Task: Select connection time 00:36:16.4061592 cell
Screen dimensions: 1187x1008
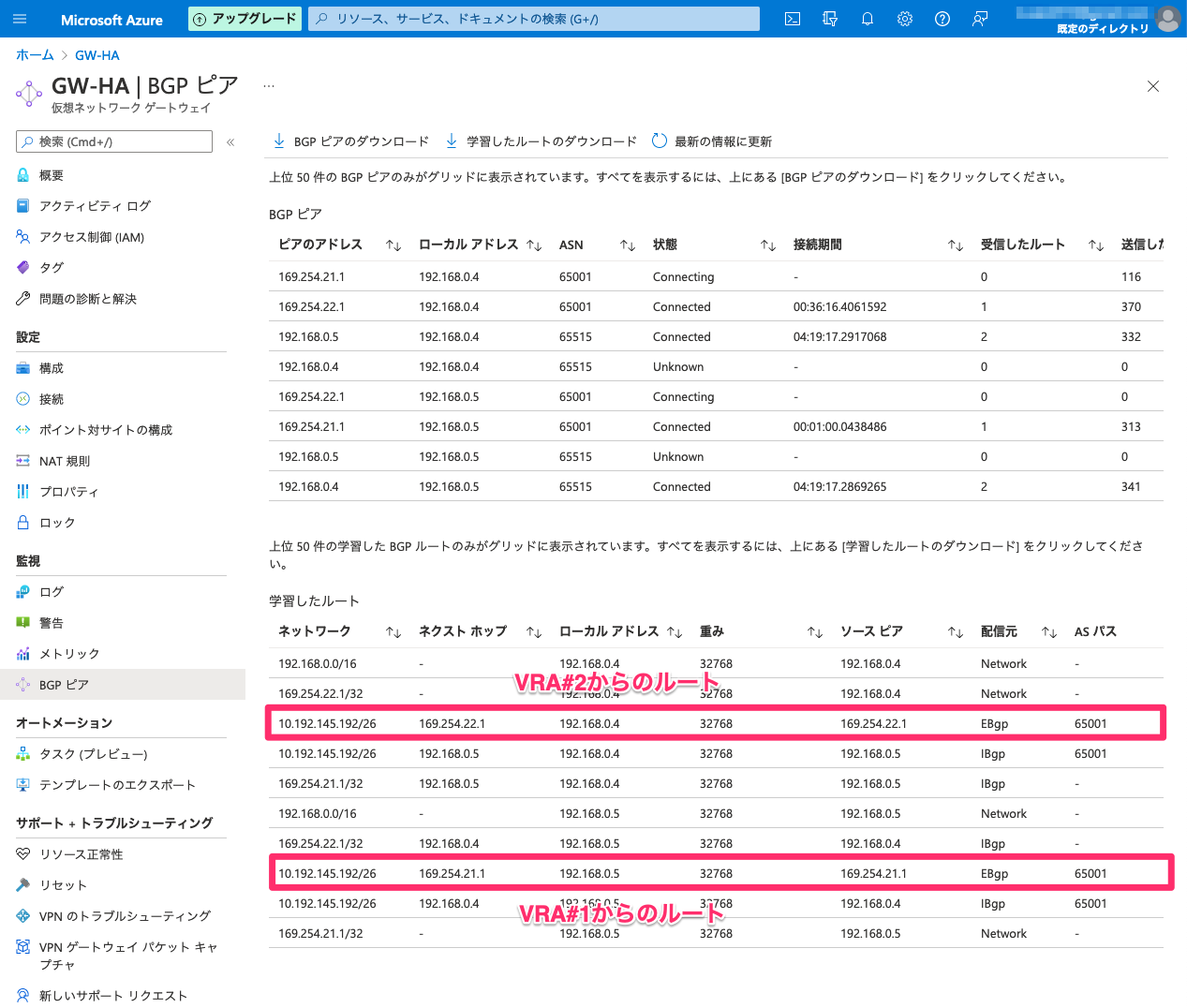Action: coord(840,307)
